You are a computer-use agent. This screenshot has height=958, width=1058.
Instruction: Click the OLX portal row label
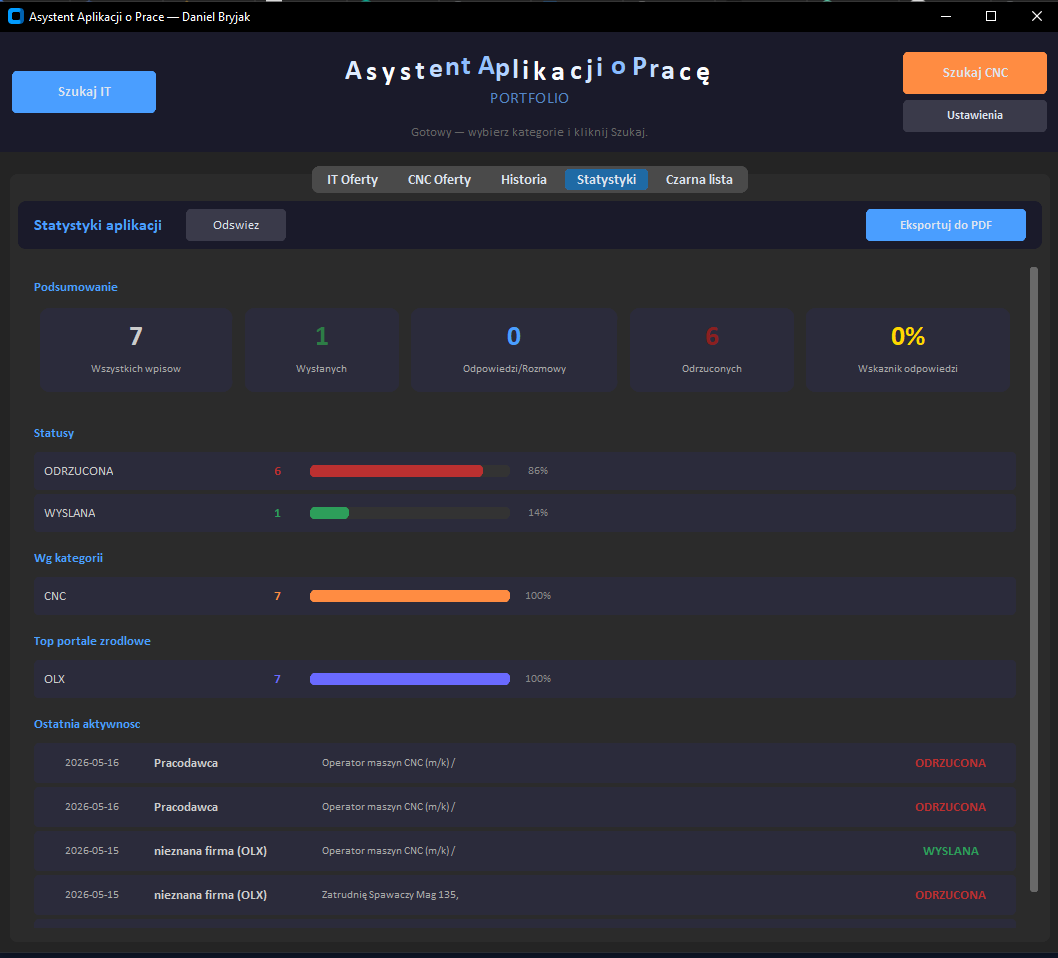[55, 679]
